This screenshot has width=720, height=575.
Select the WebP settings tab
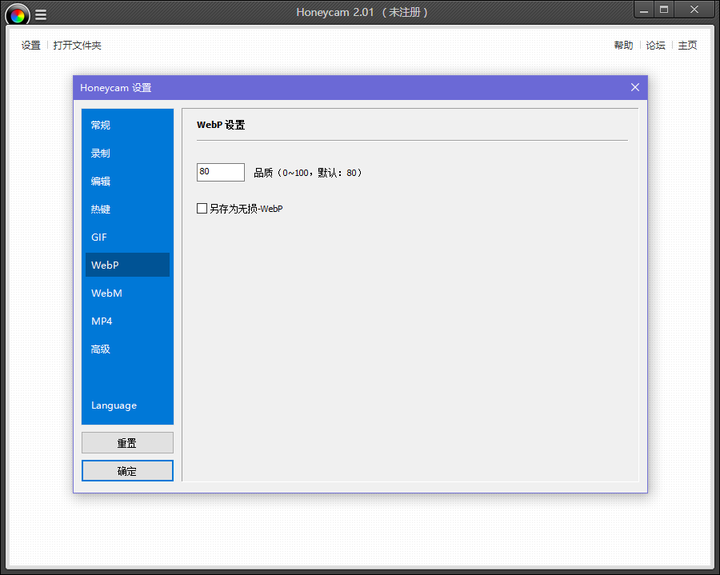point(128,265)
